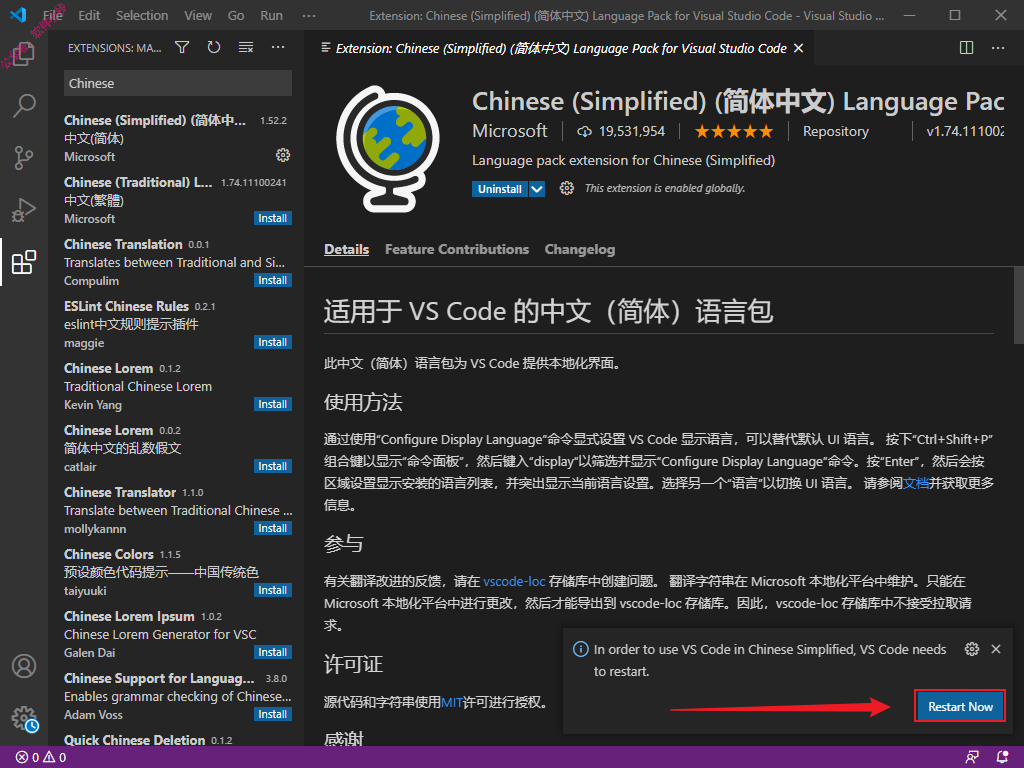1024x768 pixels.
Task: Open the MIT license link
Action: pyautogui.click(x=452, y=702)
